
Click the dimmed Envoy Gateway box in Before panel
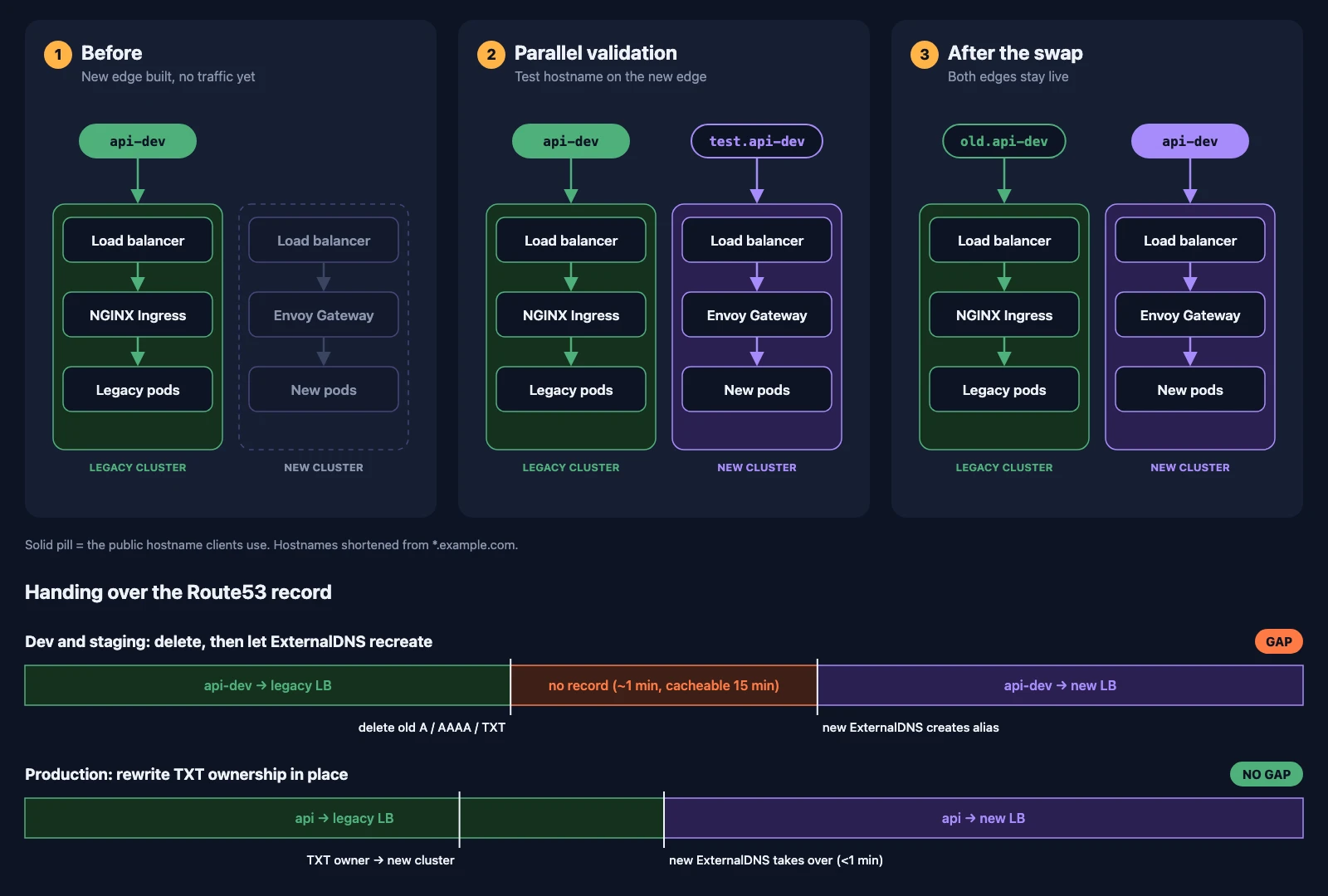pos(324,315)
